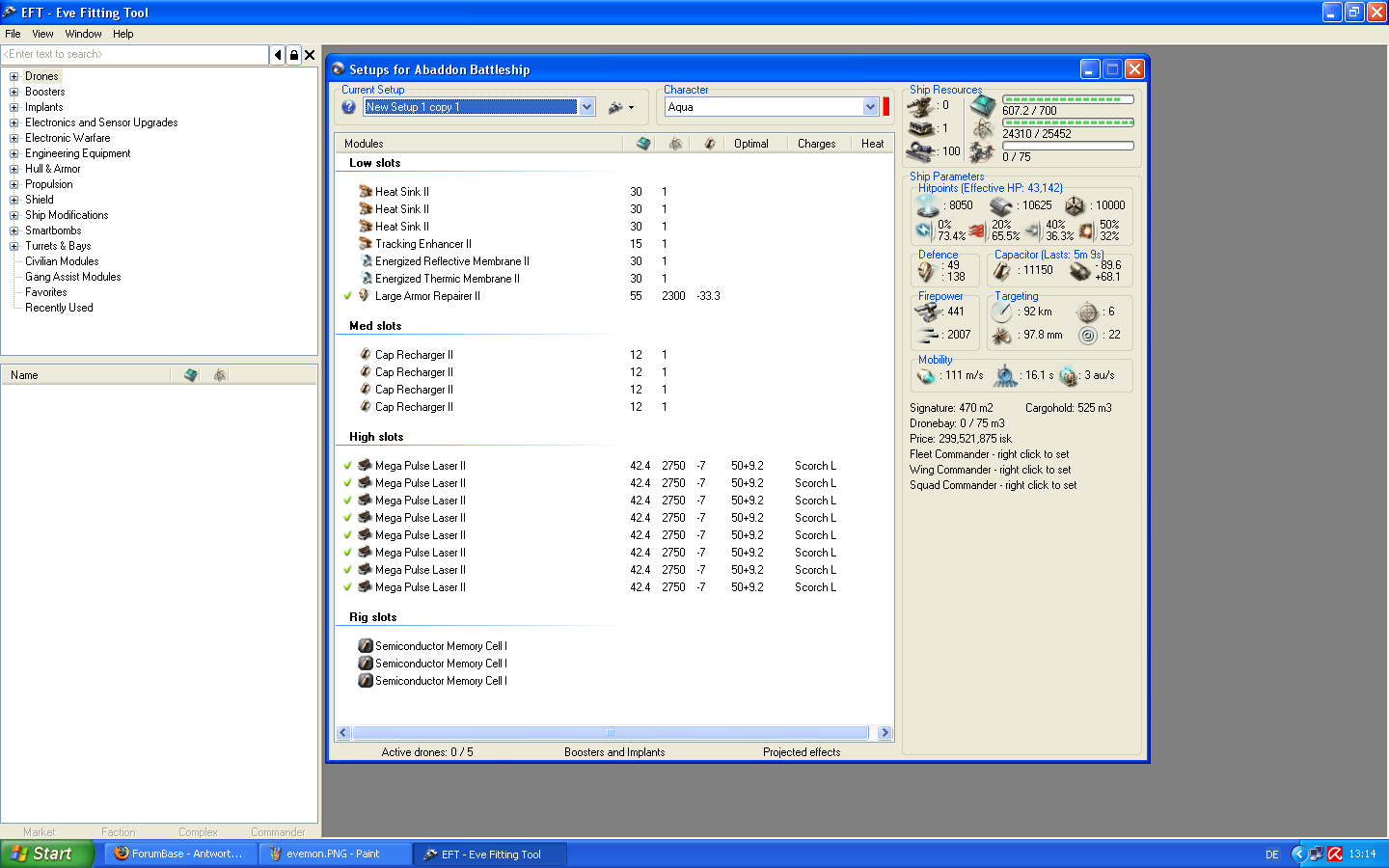The image size is (1389, 868).
Task: Expand the Boosters tree node
Action: (x=14, y=92)
